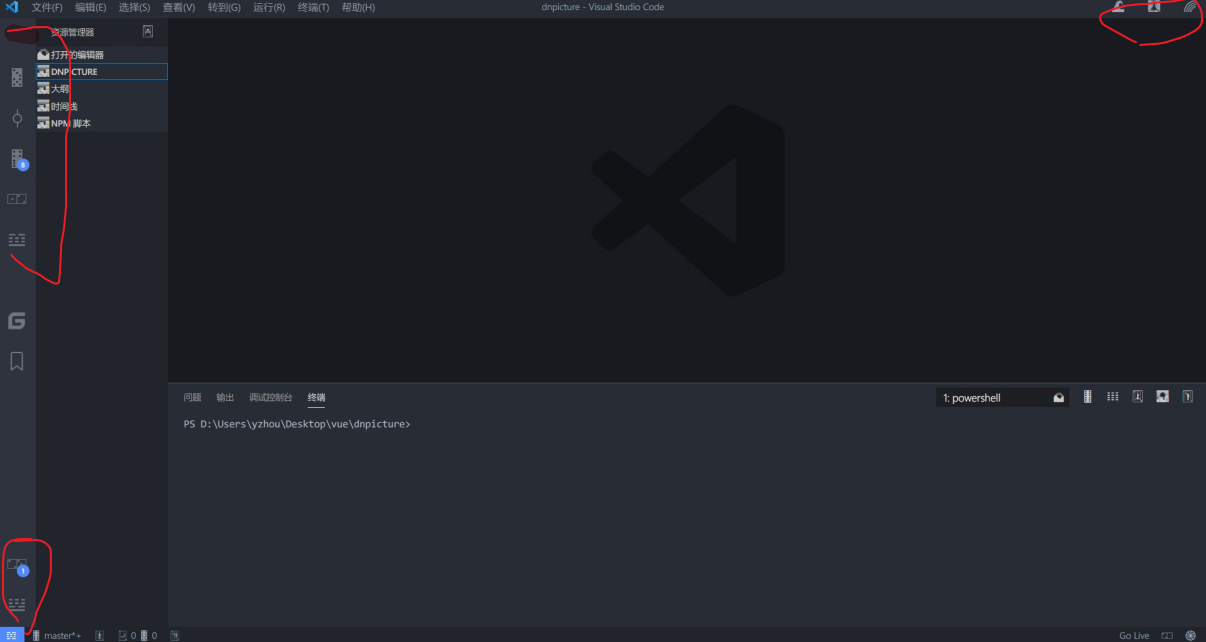Click the status bar icon right of Go Live
This screenshot has width=1206, height=642.
coord(1167,635)
